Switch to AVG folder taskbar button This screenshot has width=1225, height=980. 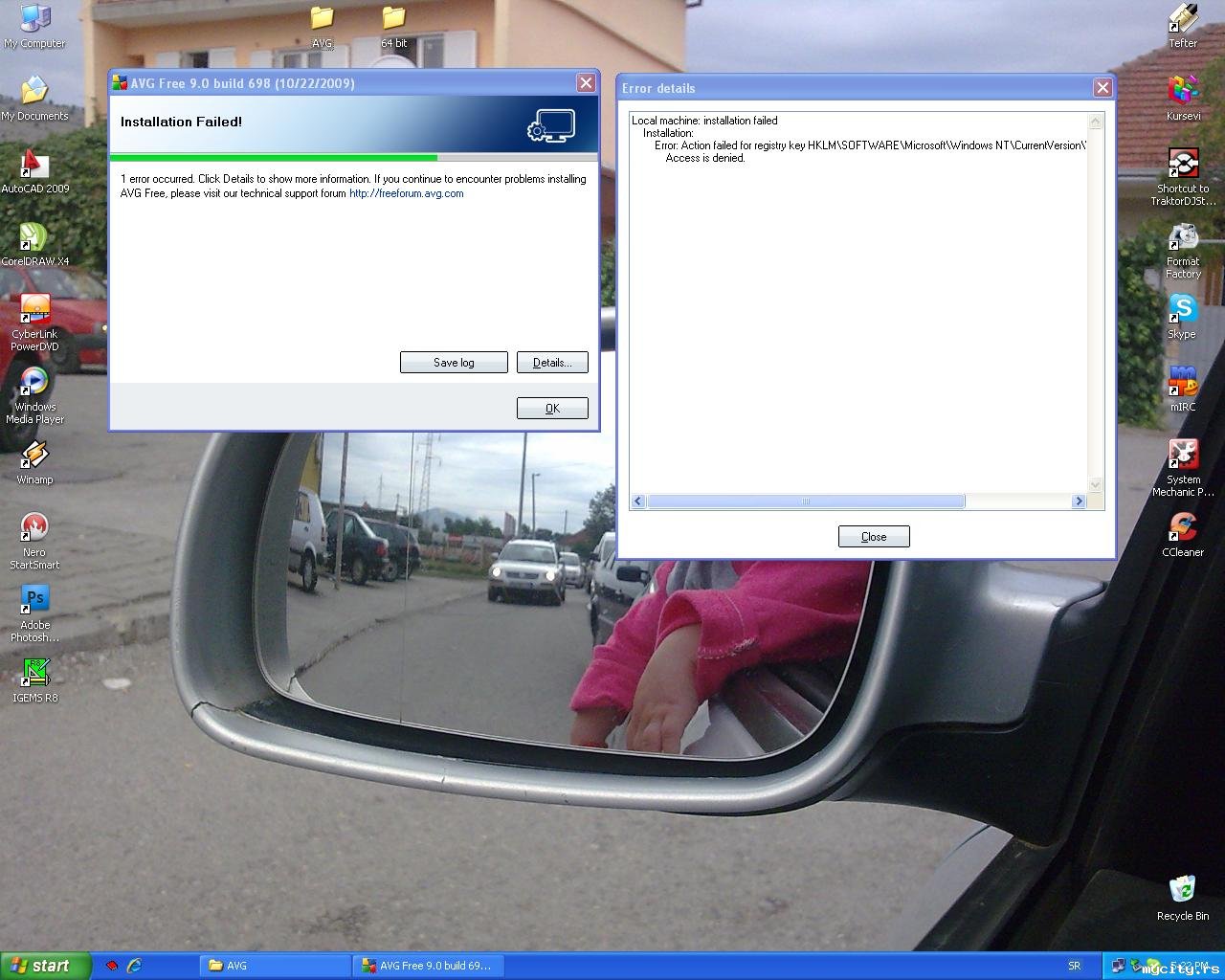275,966
